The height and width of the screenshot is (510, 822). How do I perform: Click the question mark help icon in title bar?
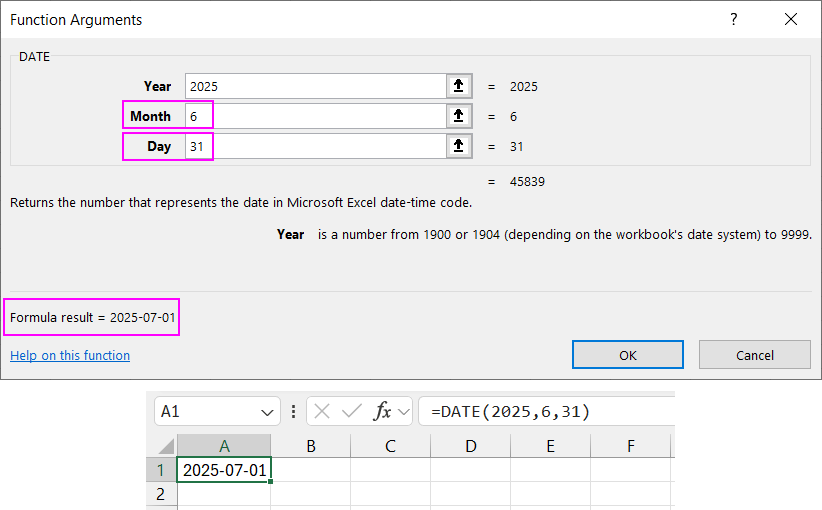pyautogui.click(x=734, y=20)
